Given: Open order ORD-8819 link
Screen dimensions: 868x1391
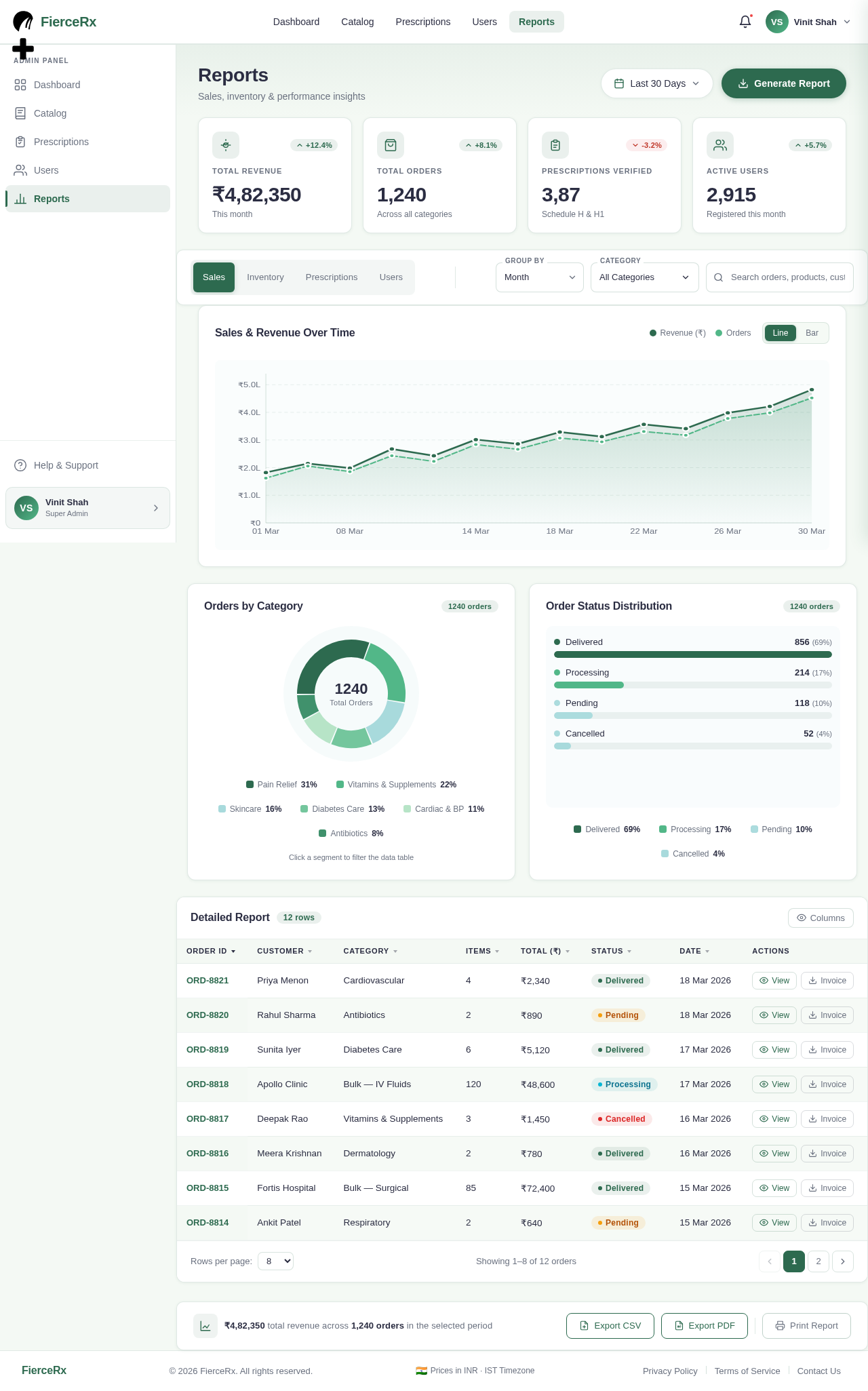Looking at the screenshot, I should pos(208,1050).
